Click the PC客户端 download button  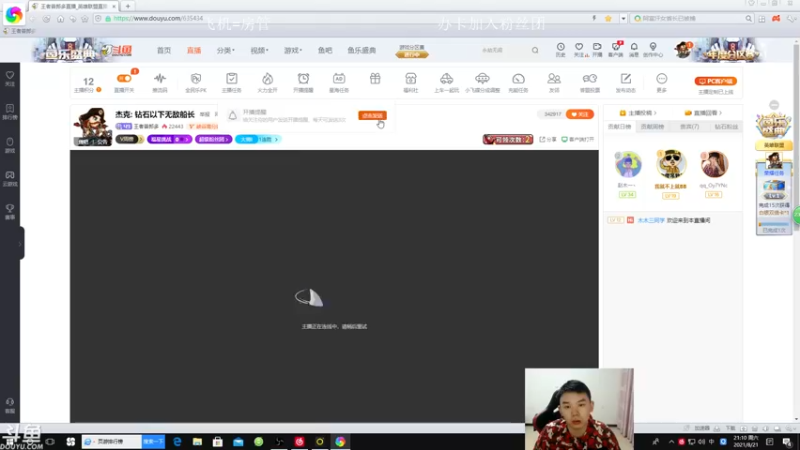pyautogui.click(x=715, y=81)
